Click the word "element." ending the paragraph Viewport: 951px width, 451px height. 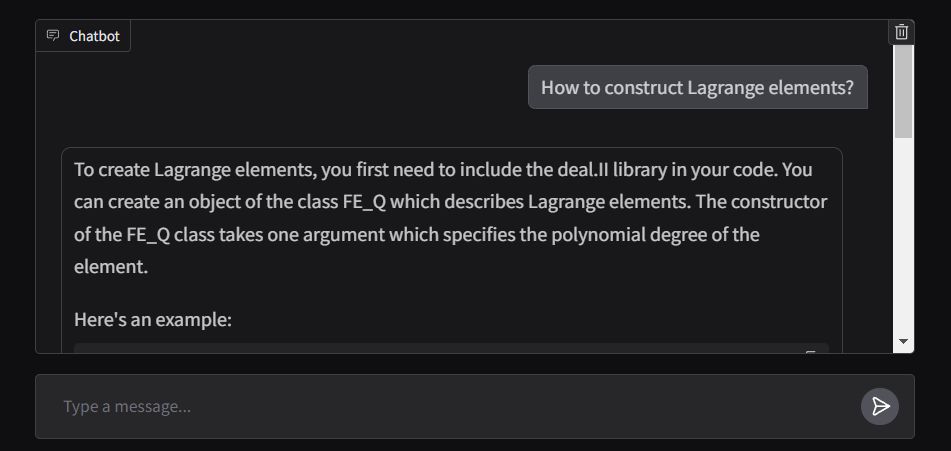point(111,268)
